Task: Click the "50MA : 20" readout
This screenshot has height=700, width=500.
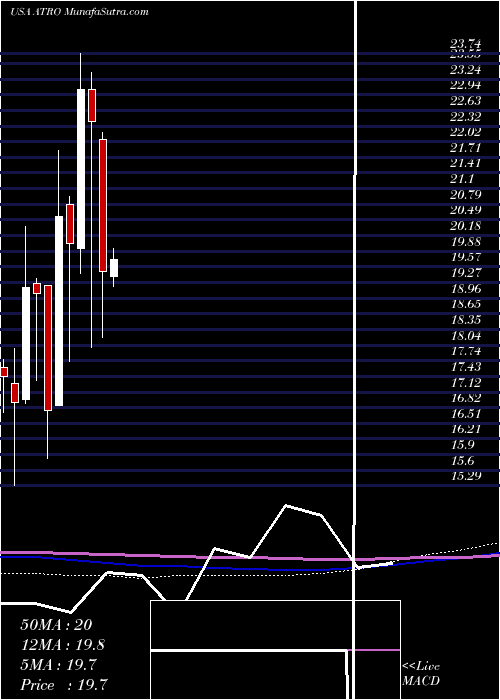Action: click(56, 625)
